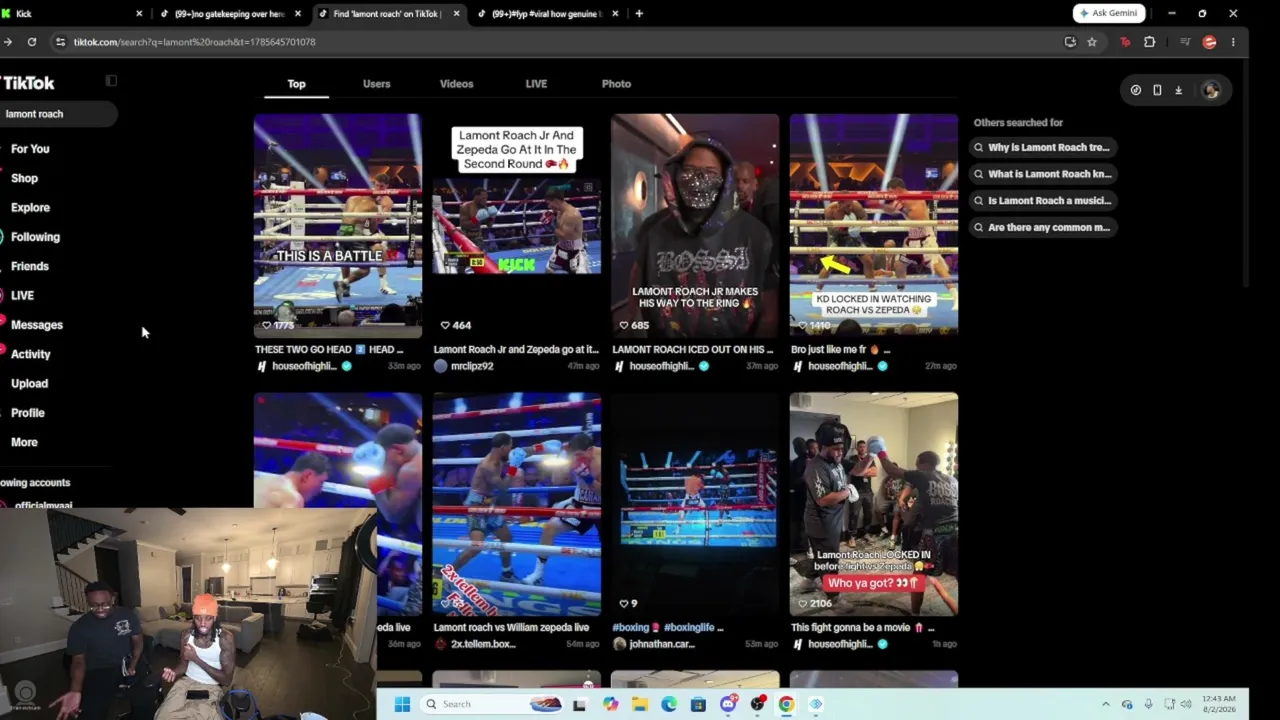Click the Ask Gemini button
1280x720 pixels.
(x=1109, y=13)
